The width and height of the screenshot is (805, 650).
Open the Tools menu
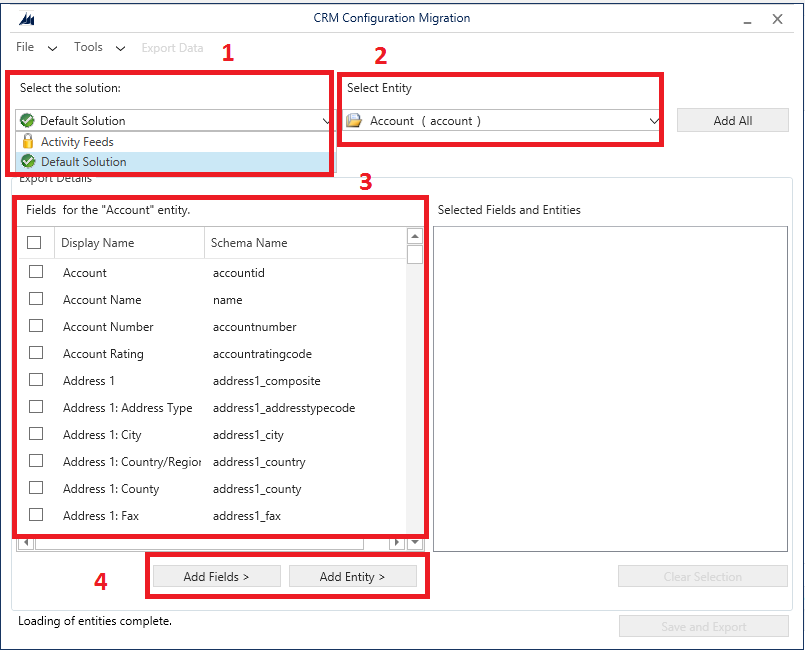(x=88, y=47)
